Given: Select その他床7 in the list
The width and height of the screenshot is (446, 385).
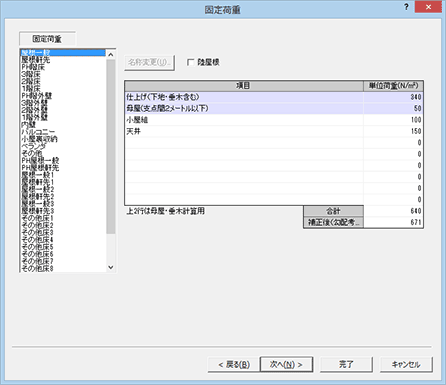Looking at the screenshot, I should (x=63, y=261).
